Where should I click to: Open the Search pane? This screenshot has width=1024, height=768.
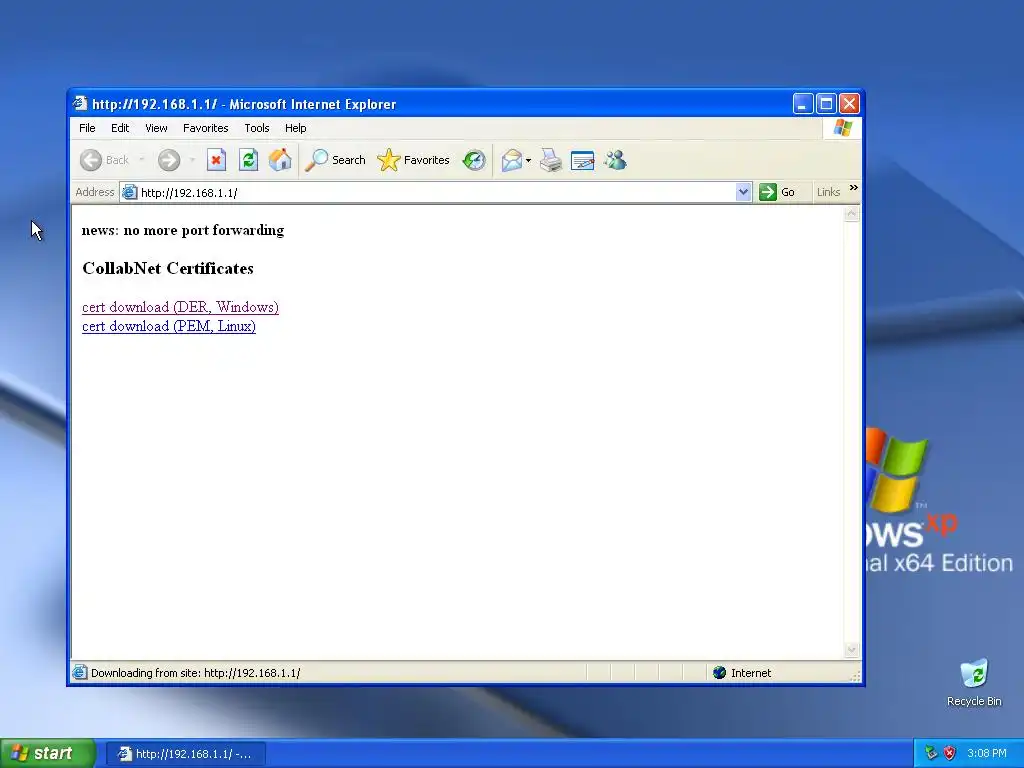click(335, 160)
